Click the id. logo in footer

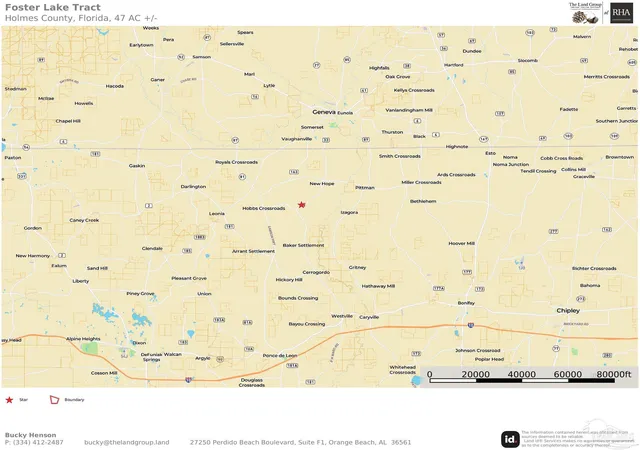[x=510, y=439]
